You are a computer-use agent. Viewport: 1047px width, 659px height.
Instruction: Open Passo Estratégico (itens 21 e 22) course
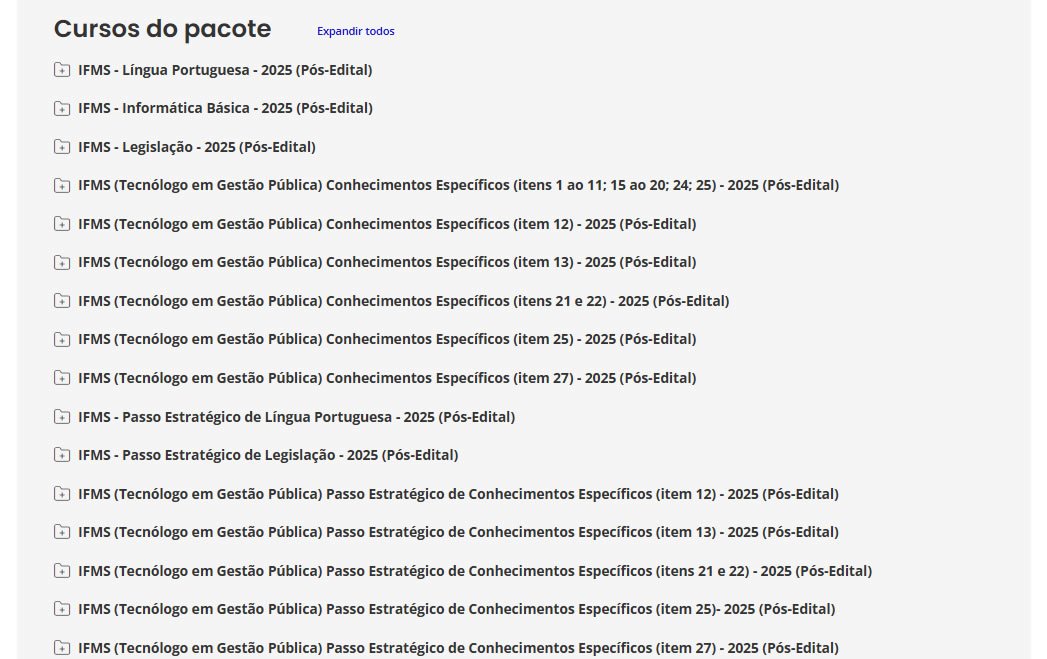click(x=475, y=571)
